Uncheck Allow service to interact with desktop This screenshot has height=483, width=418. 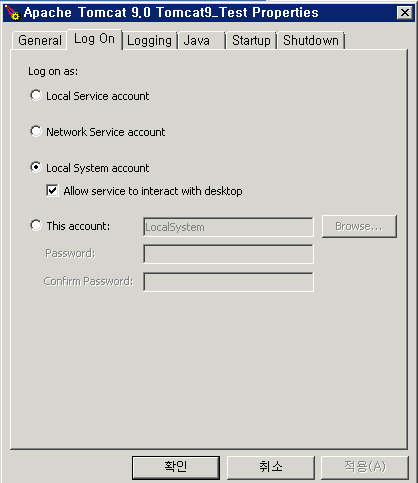(x=52, y=191)
